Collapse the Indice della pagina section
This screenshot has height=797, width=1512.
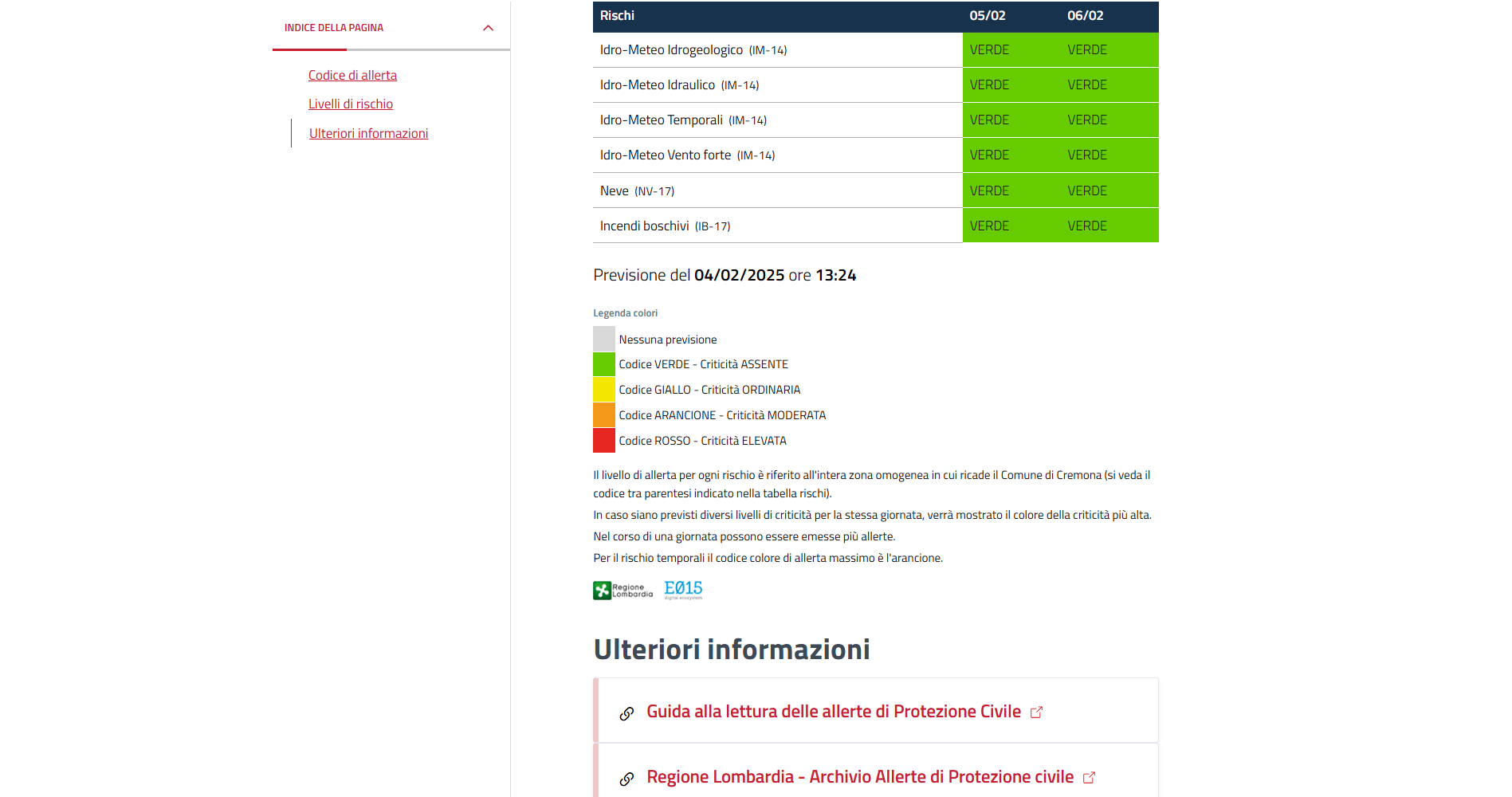coord(488,28)
